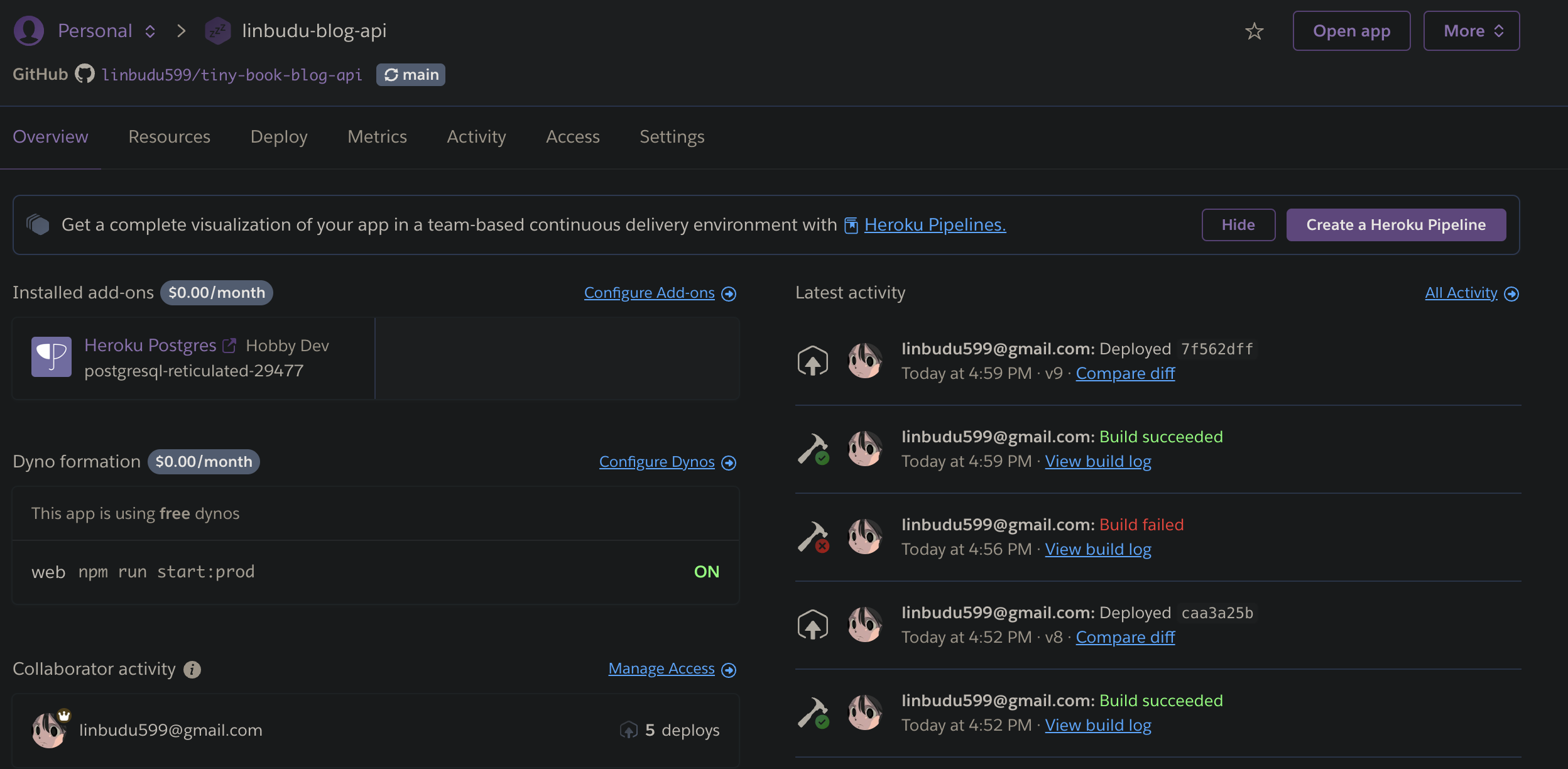This screenshot has width=1568, height=769.
Task: Expand the Personal account switcher
Action: [150, 31]
